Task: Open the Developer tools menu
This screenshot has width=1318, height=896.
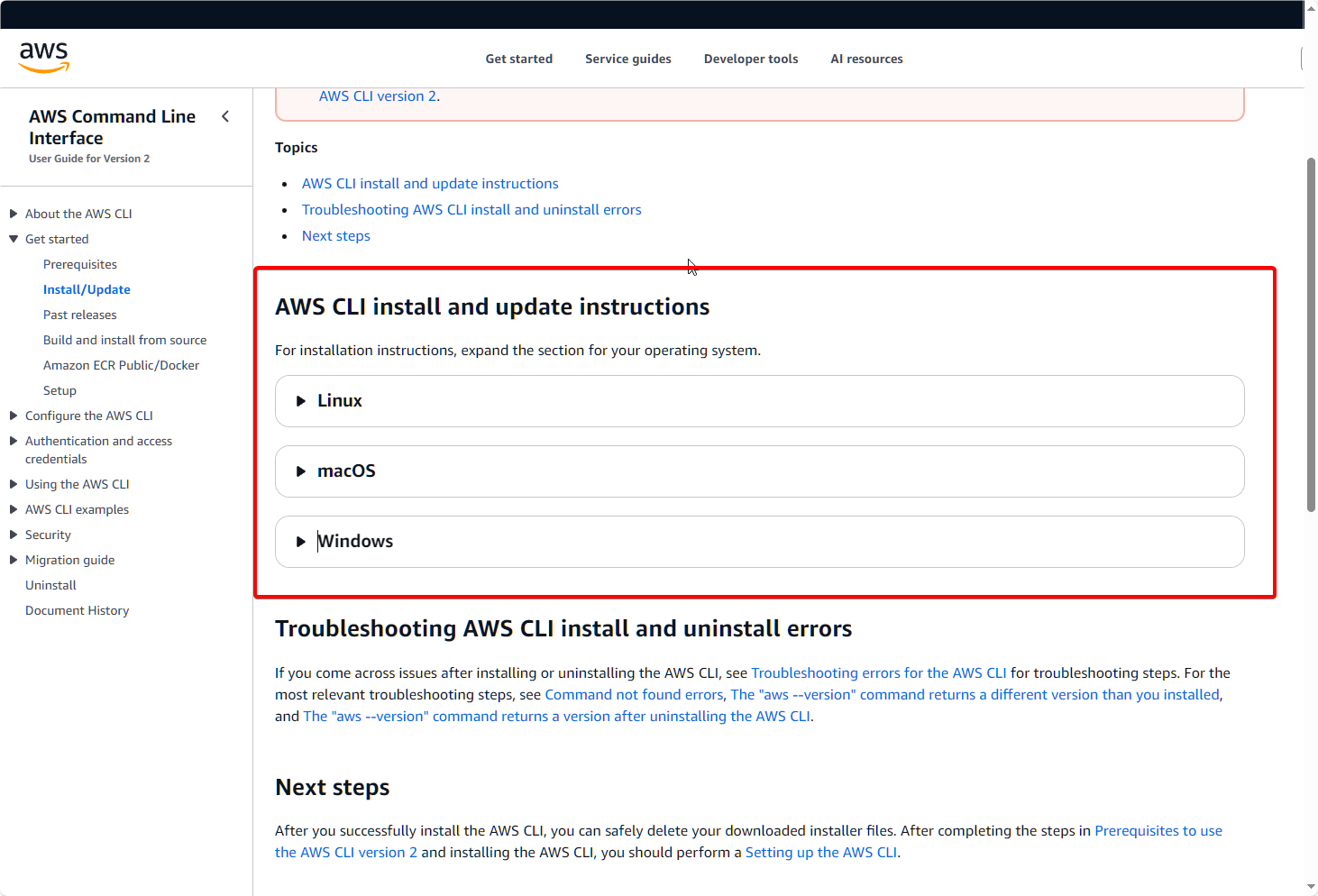Action: (750, 59)
